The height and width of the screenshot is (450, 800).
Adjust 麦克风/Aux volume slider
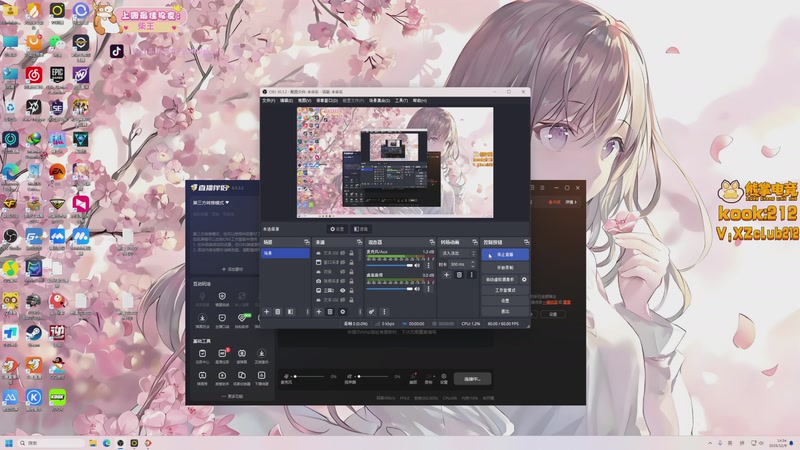pyautogui.click(x=390, y=265)
